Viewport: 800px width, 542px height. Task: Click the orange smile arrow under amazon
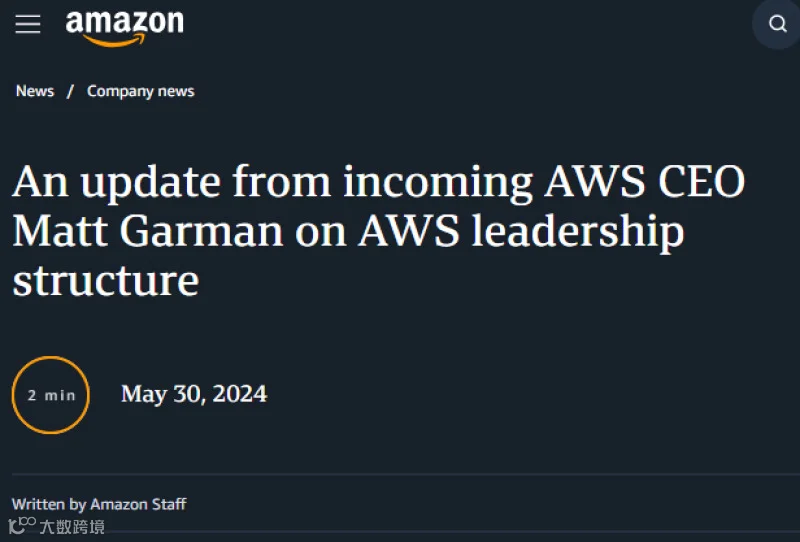pyautogui.click(x=114, y=41)
